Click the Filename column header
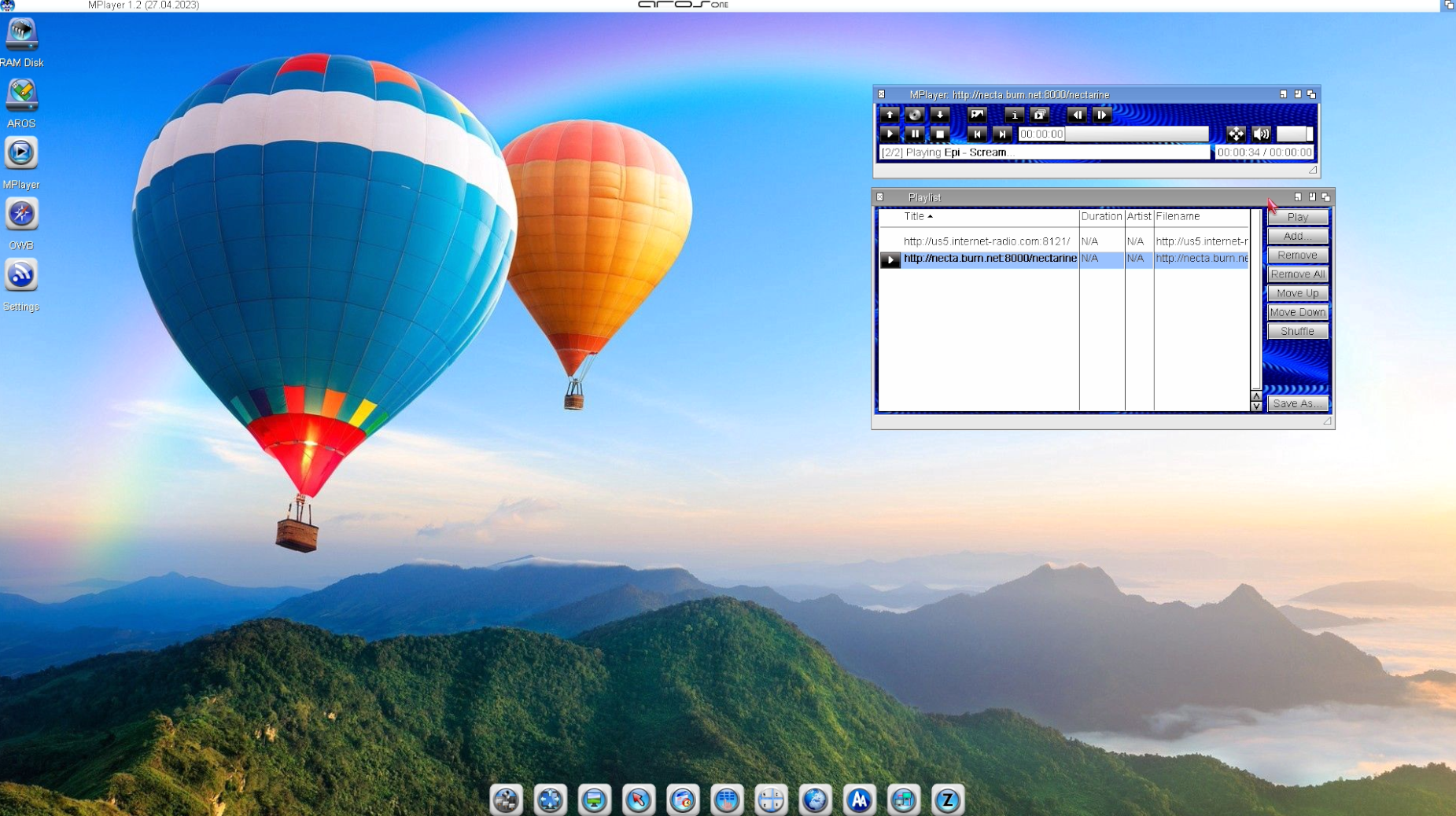1456x816 pixels. pyautogui.click(x=1201, y=216)
